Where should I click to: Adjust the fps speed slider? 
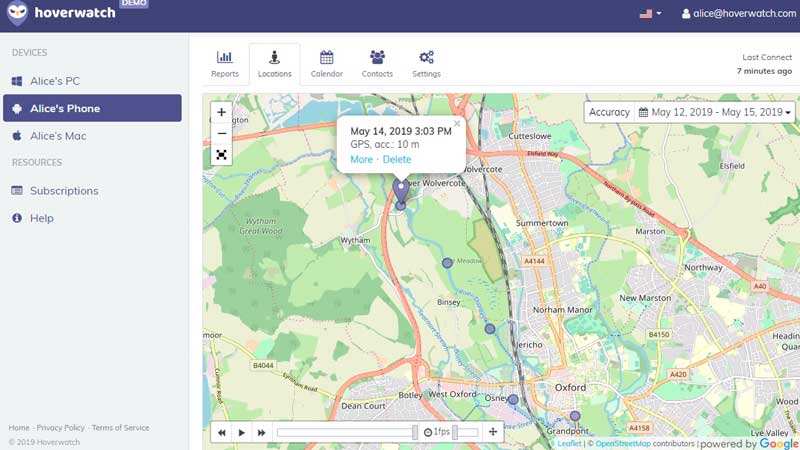(465, 433)
